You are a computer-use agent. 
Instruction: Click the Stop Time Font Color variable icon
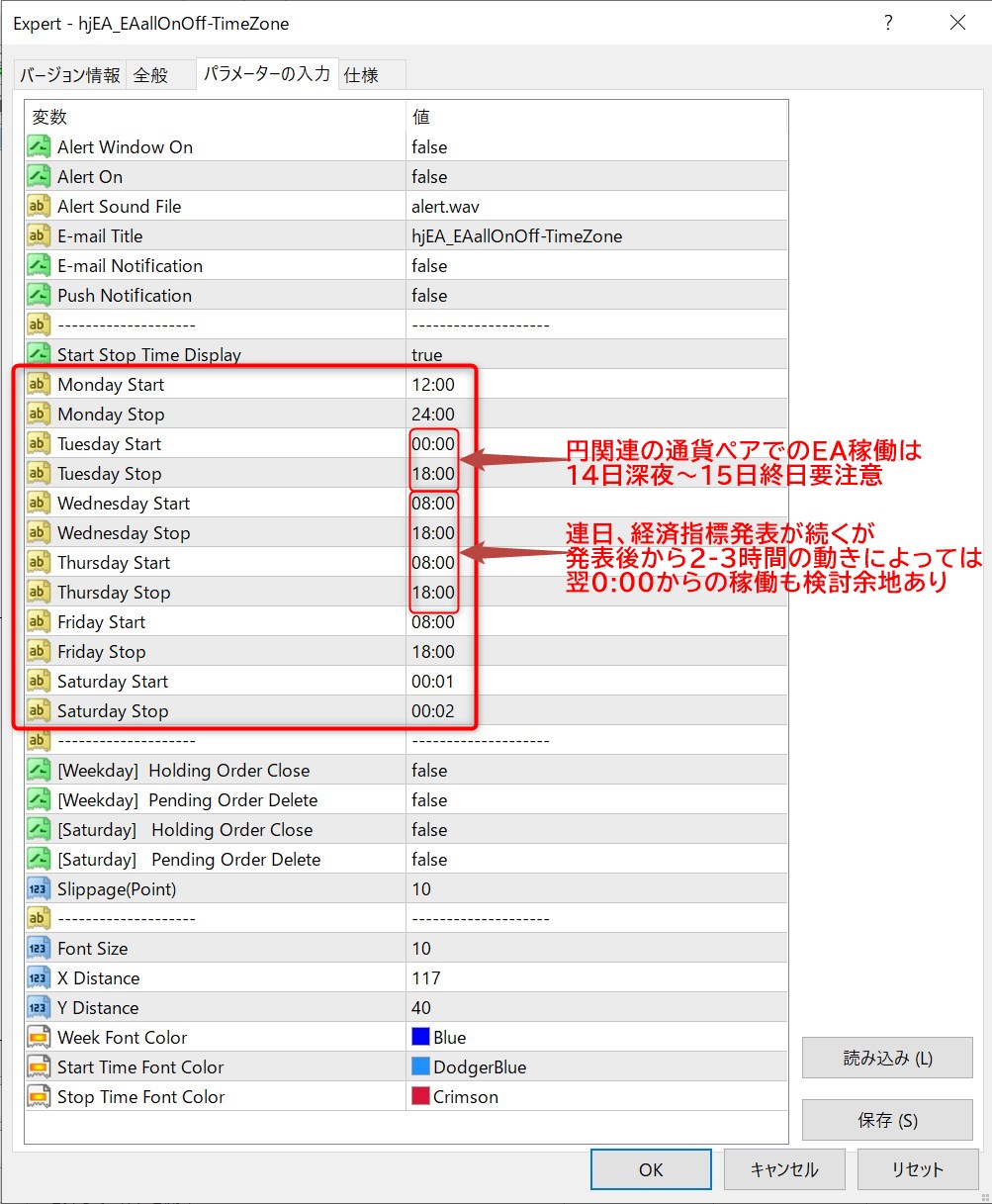(x=39, y=1097)
